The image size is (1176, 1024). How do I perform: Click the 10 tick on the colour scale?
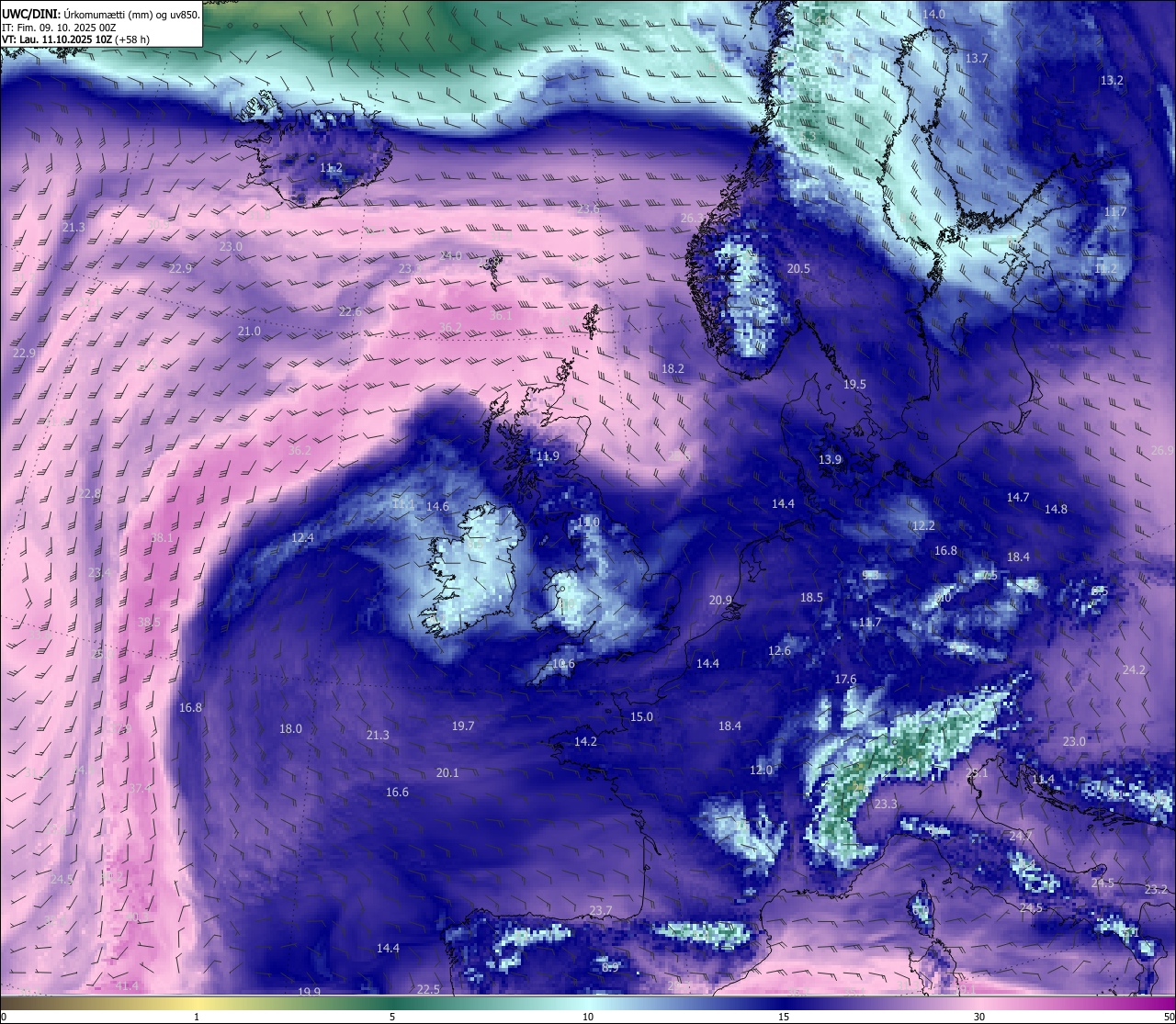[x=588, y=1017]
